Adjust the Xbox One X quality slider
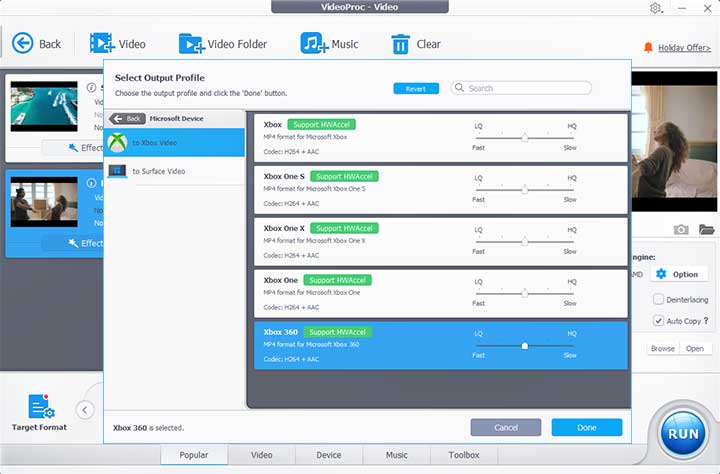 (x=525, y=241)
